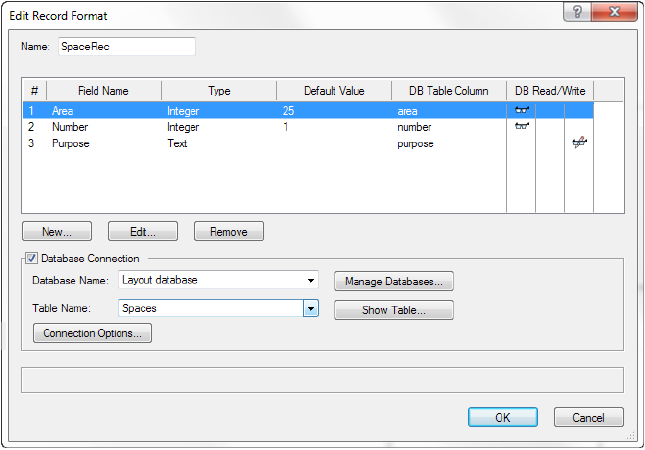Sort by the Field Name column header
Viewport: 645px width, 450px height.
pos(103,91)
